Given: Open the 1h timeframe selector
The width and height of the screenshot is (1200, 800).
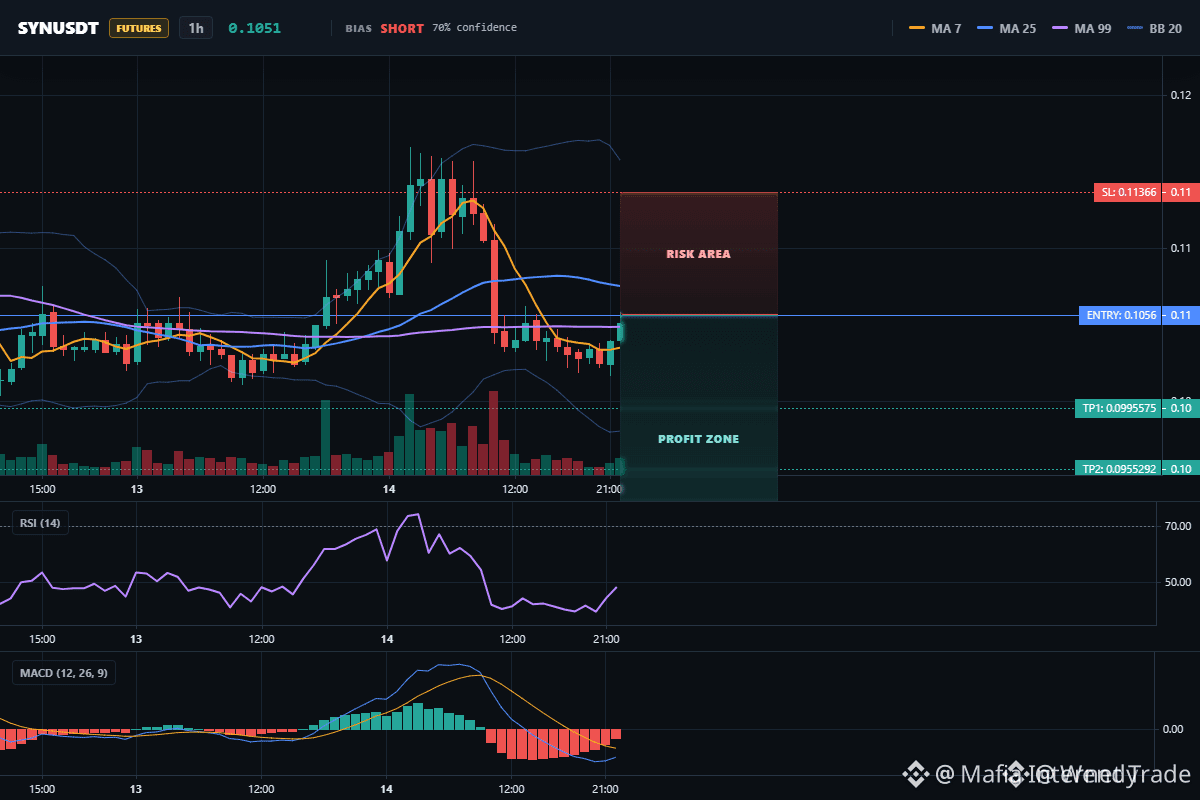Looking at the screenshot, I should click(x=196, y=28).
